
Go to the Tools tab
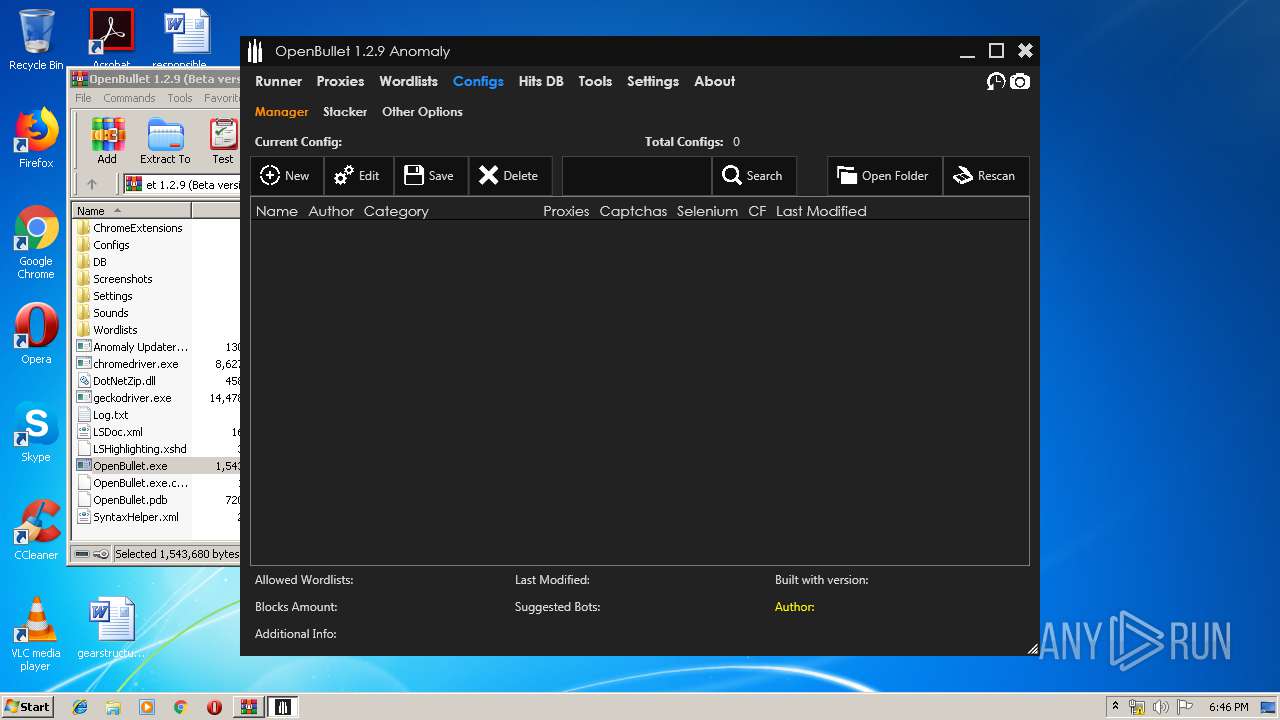(x=595, y=81)
